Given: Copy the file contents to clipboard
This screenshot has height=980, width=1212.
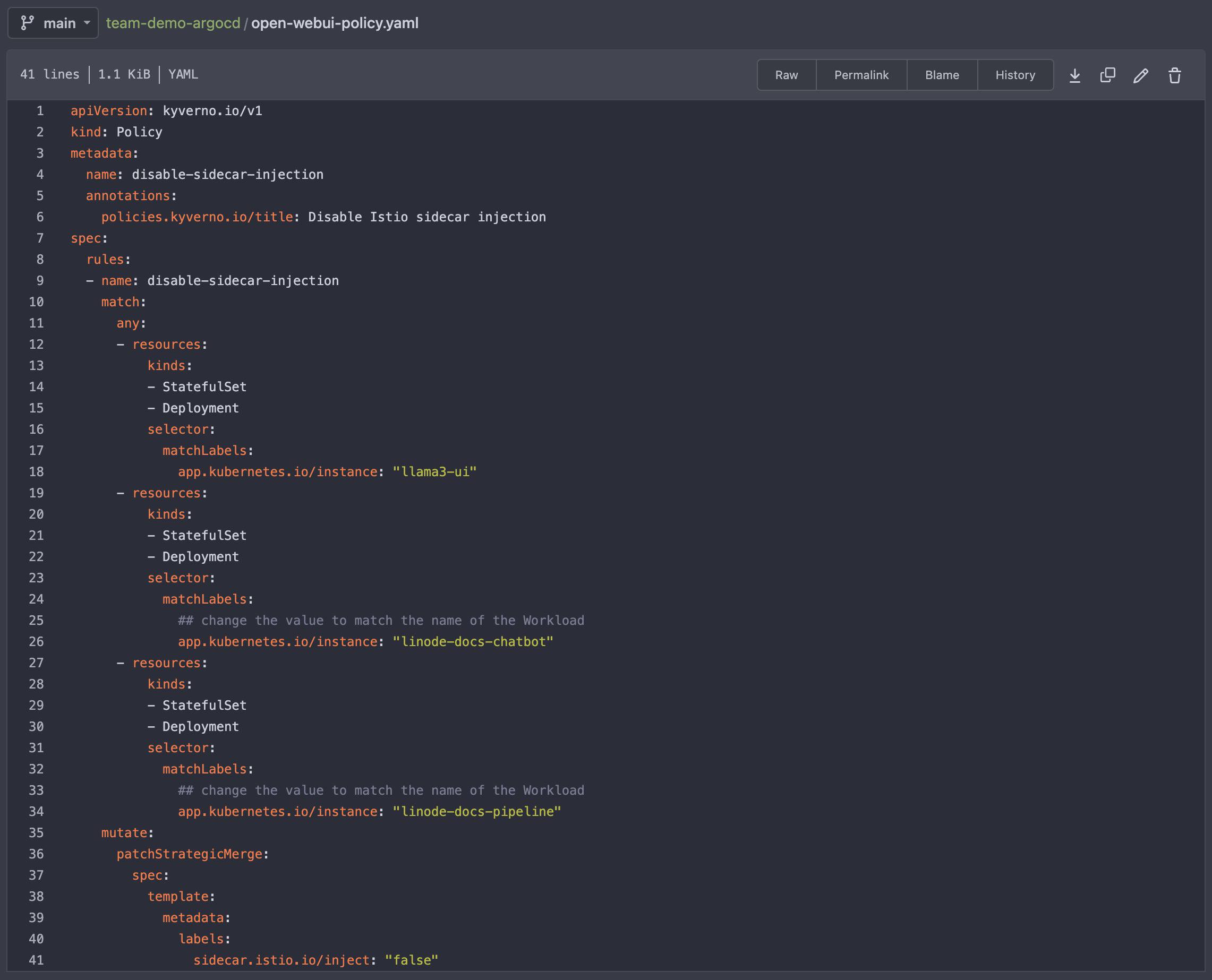Looking at the screenshot, I should 1107,75.
